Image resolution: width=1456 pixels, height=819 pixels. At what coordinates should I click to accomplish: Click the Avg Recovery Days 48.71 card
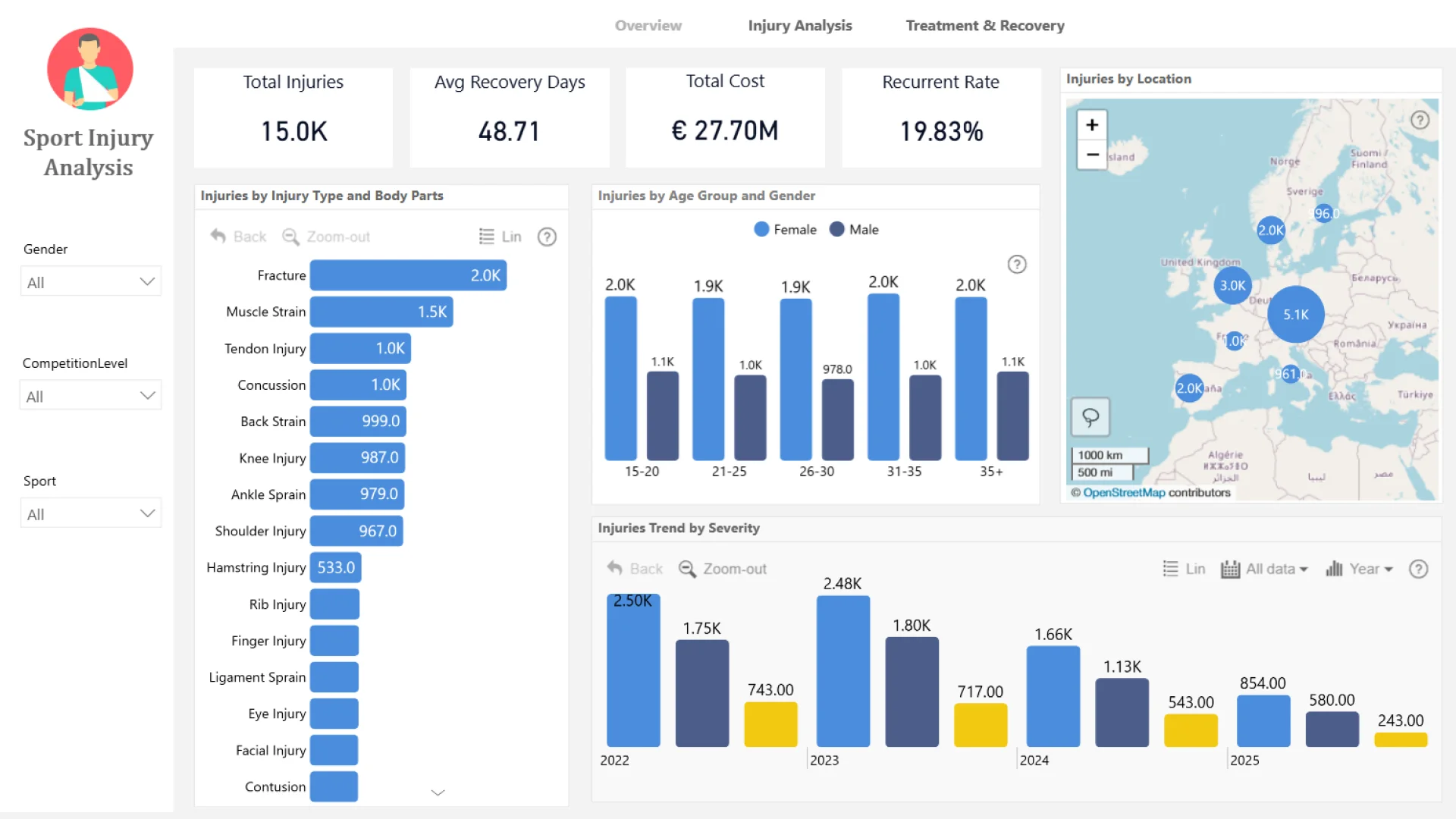pos(510,118)
